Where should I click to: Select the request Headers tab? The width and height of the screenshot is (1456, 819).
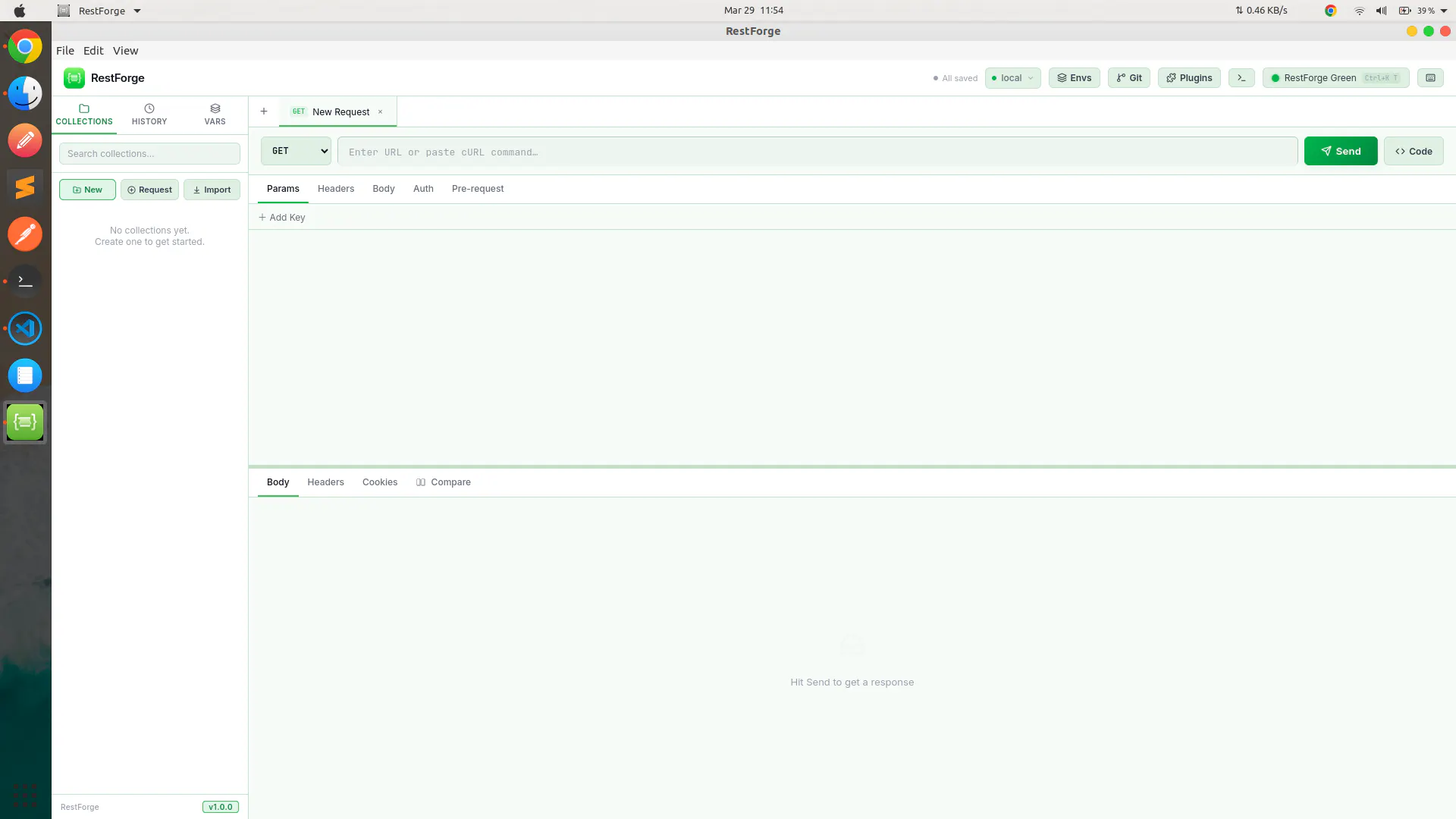tap(336, 189)
